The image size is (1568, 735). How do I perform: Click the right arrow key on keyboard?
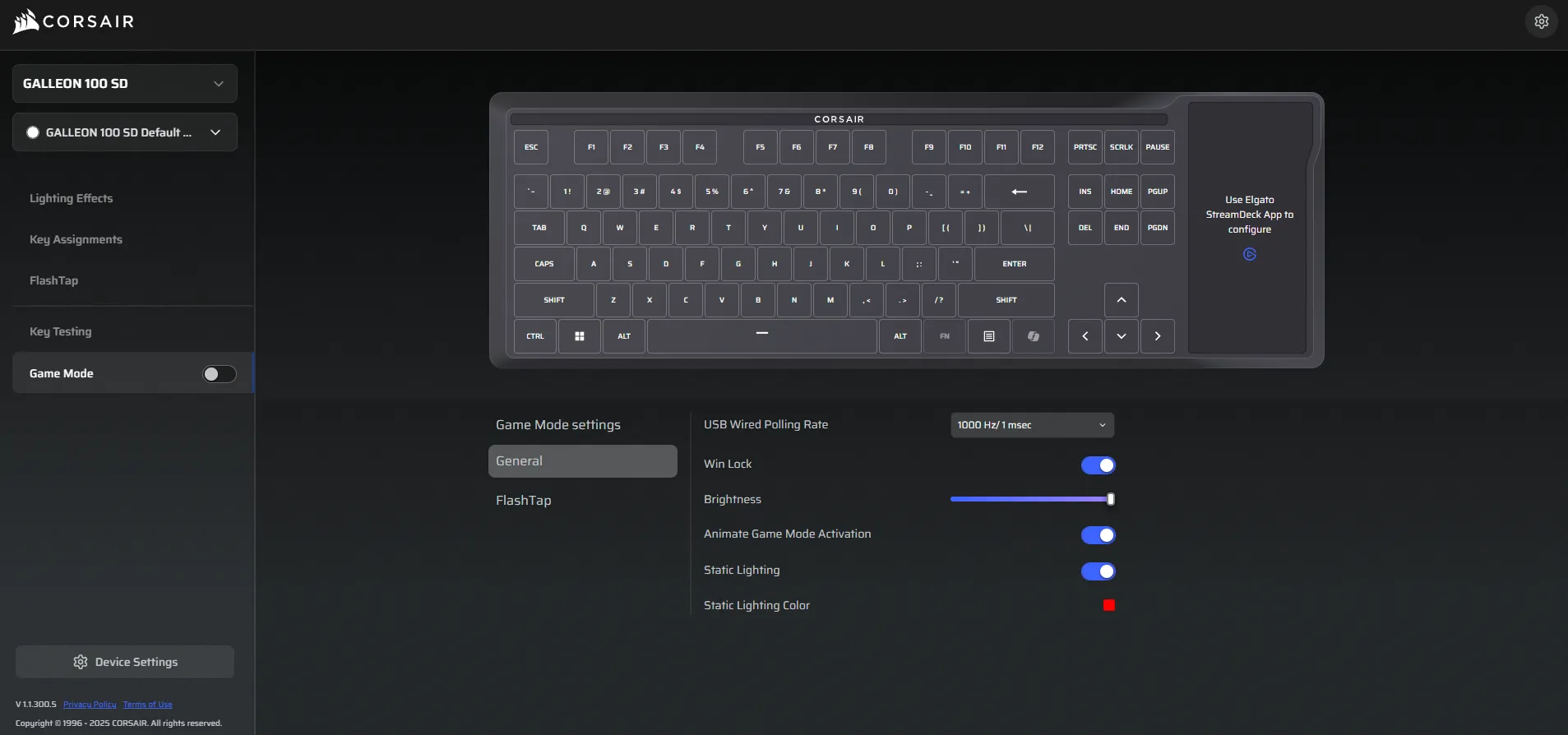tap(1158, 336)
